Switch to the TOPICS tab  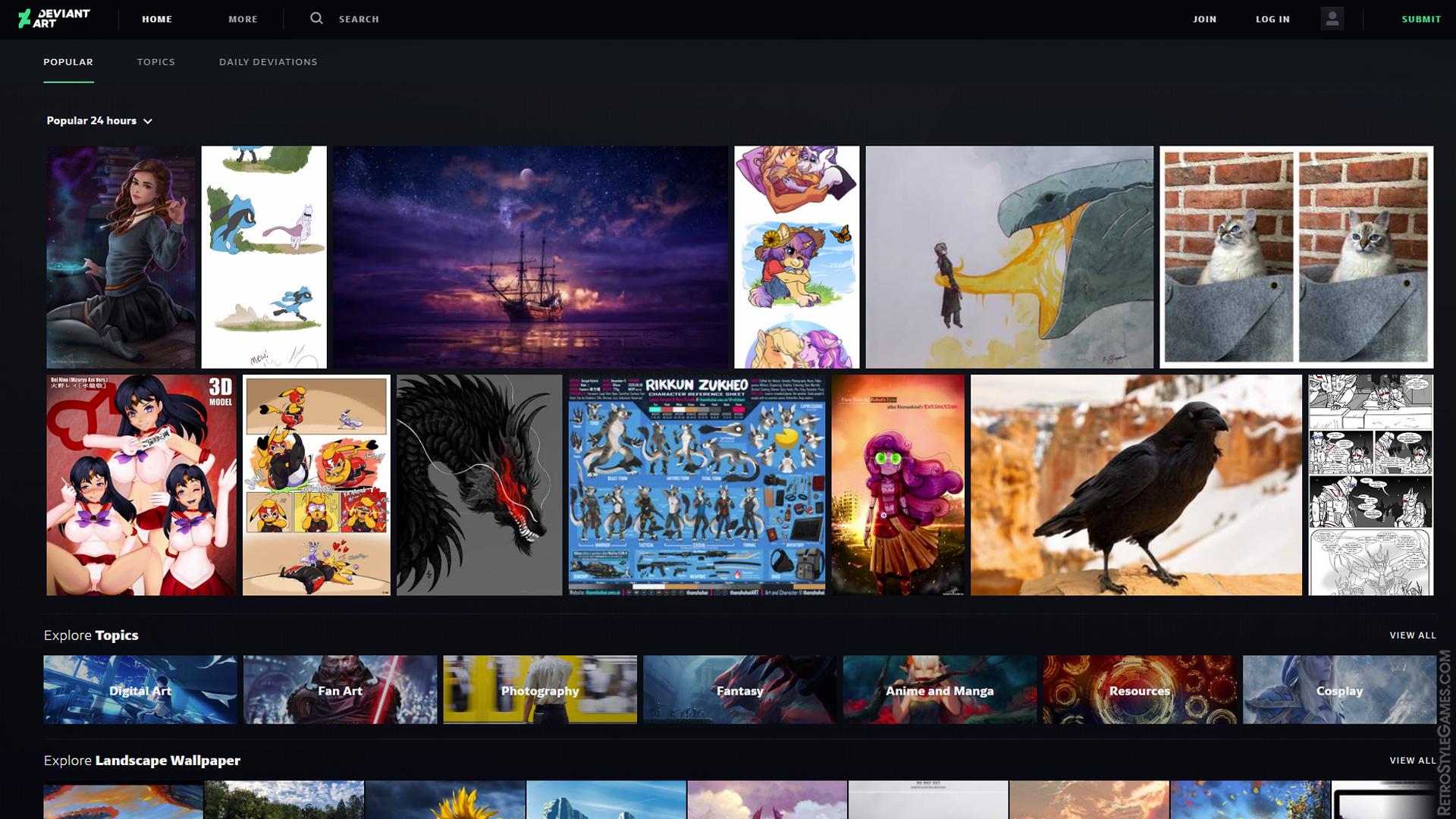[156, 62]
